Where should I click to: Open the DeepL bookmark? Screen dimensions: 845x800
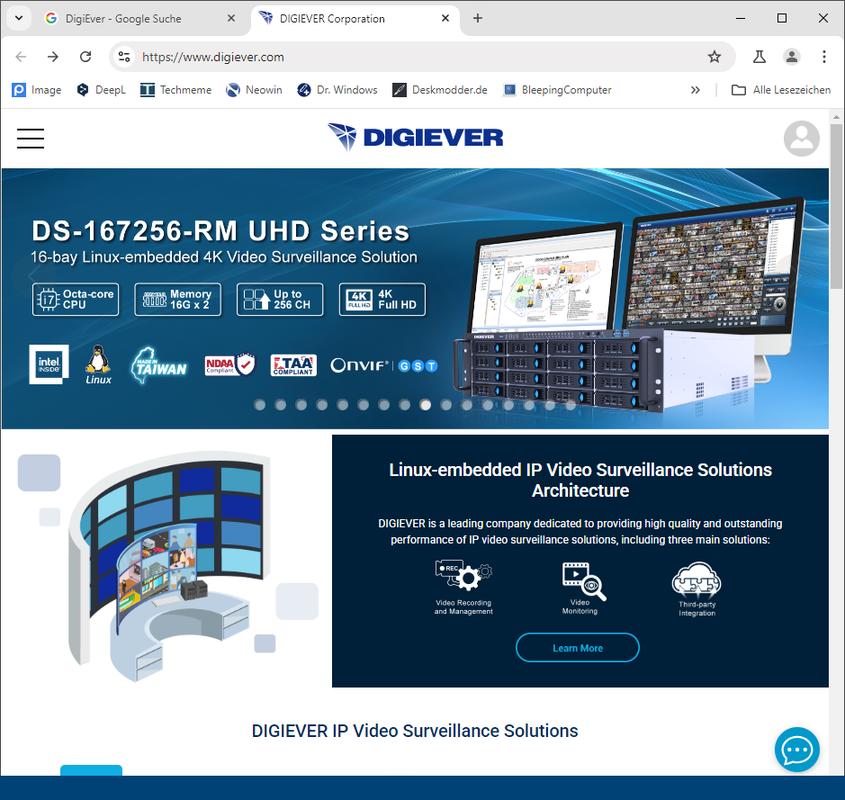pyautogui.click(x=101, y=90)
